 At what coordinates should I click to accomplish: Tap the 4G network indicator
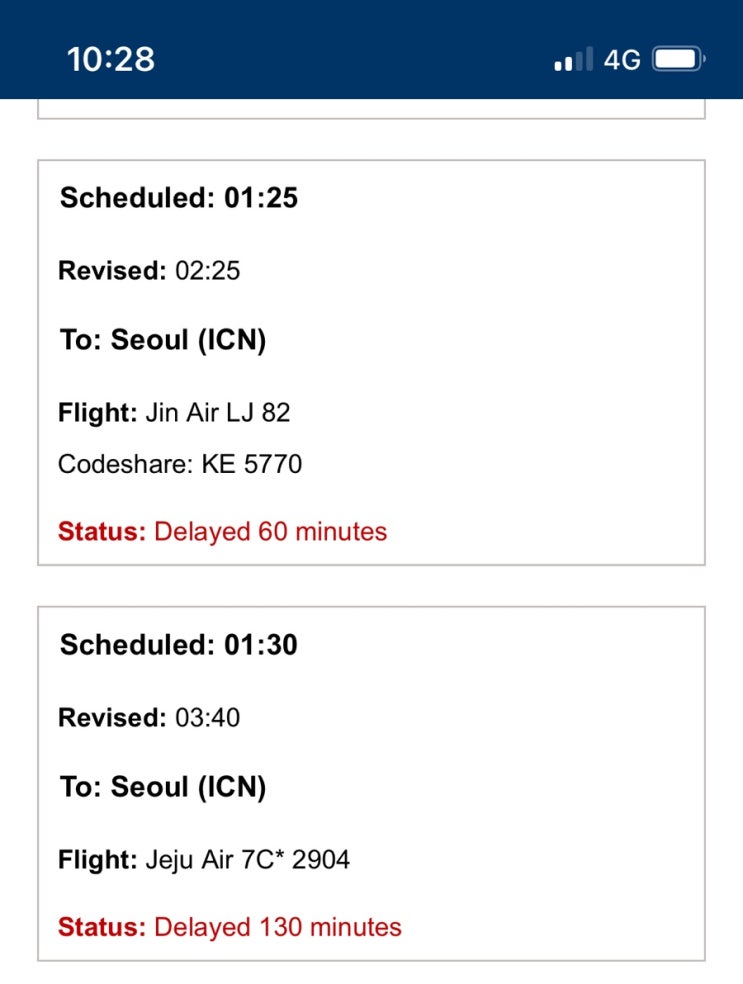pos(622,60)
